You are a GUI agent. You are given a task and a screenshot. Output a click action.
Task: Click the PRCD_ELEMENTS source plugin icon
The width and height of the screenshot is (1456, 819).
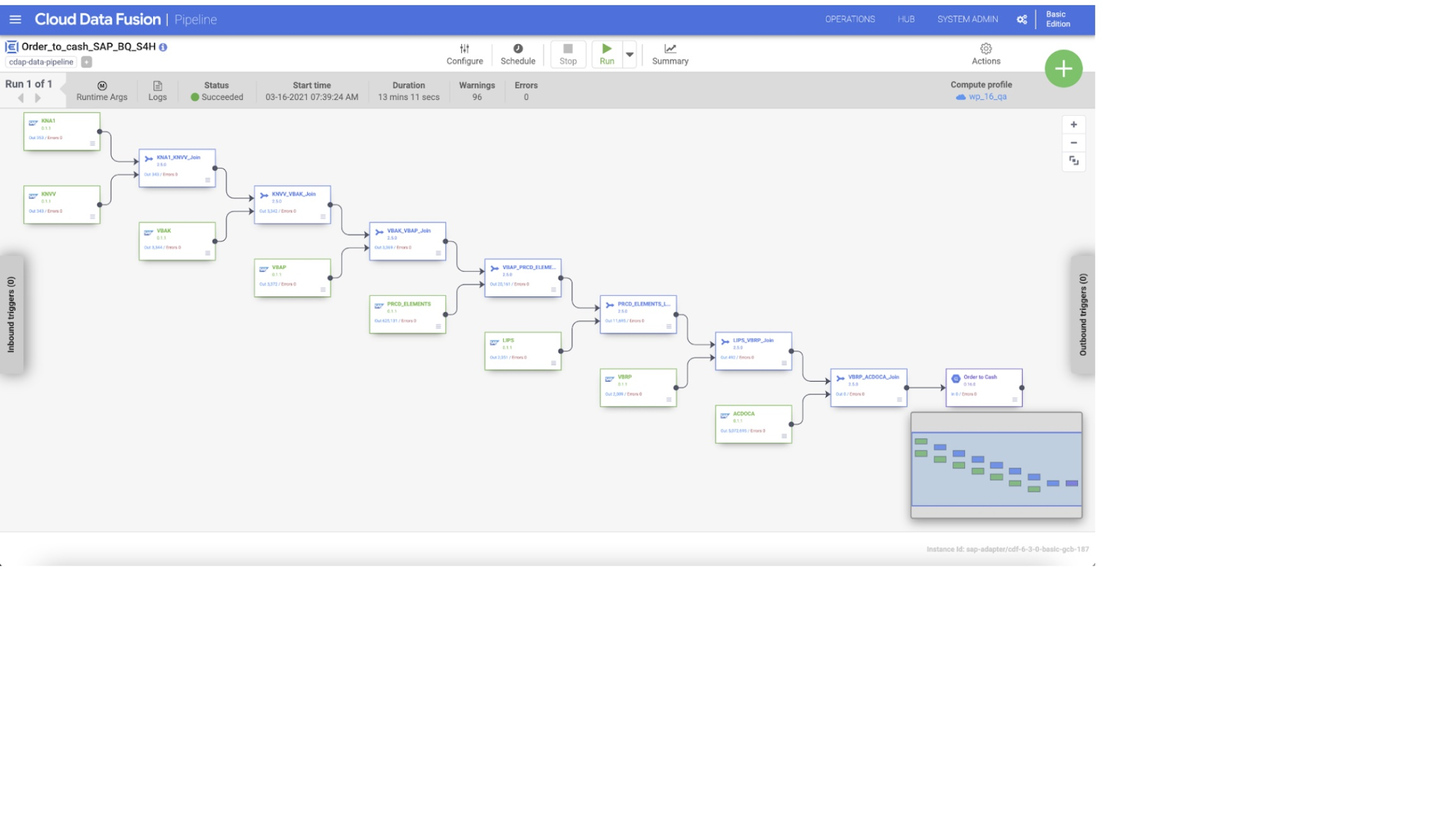point(379,306)
